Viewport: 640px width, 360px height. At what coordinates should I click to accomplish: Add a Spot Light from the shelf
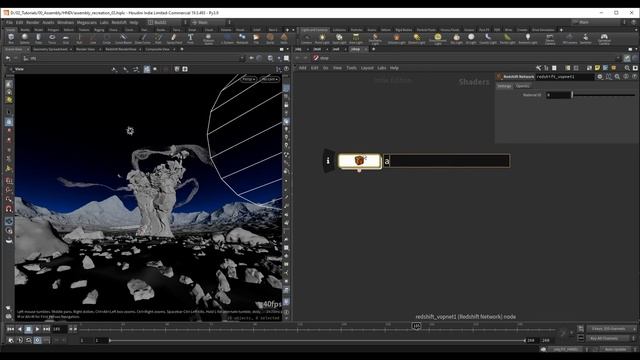pyautogui.click(x=339, y=38)
